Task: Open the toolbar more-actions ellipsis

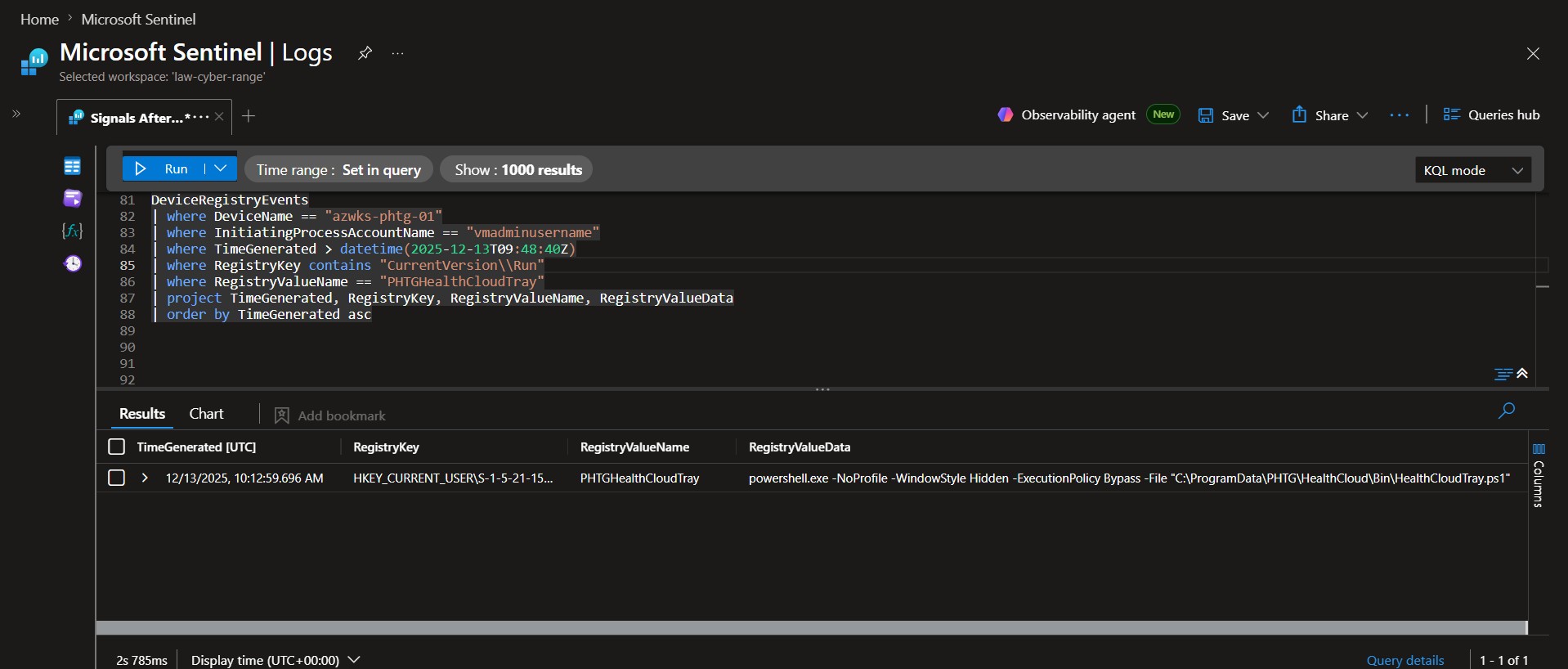Action: coord(1399,115)
